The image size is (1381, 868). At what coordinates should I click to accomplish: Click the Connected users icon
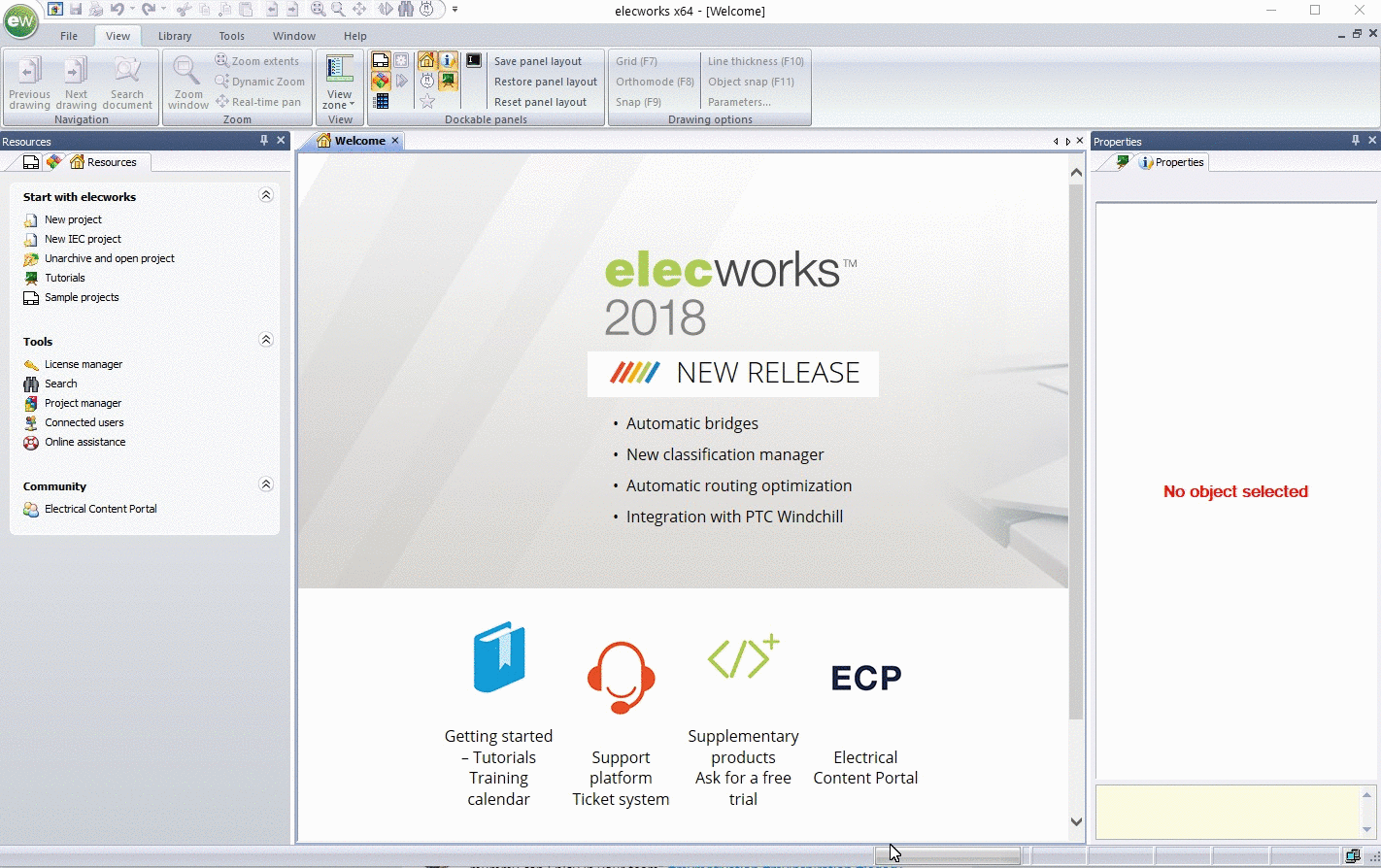(x=84, y=422)
